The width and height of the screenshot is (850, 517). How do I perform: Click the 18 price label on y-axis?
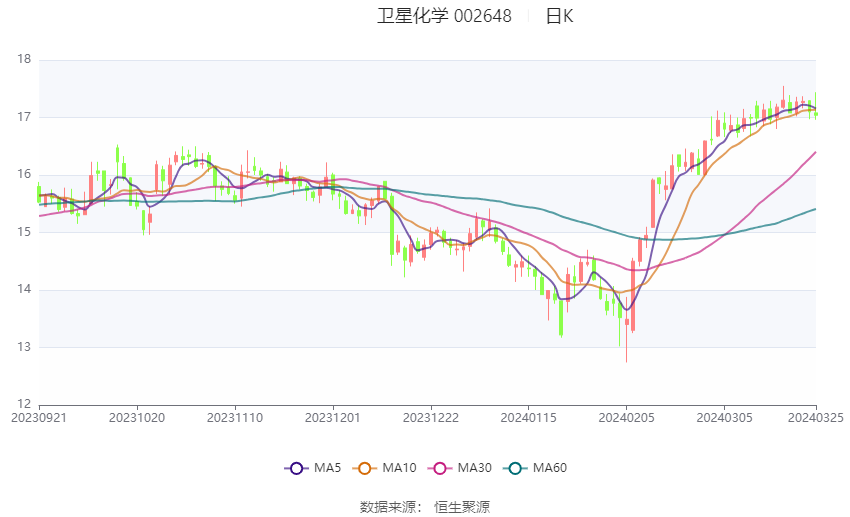25,60
